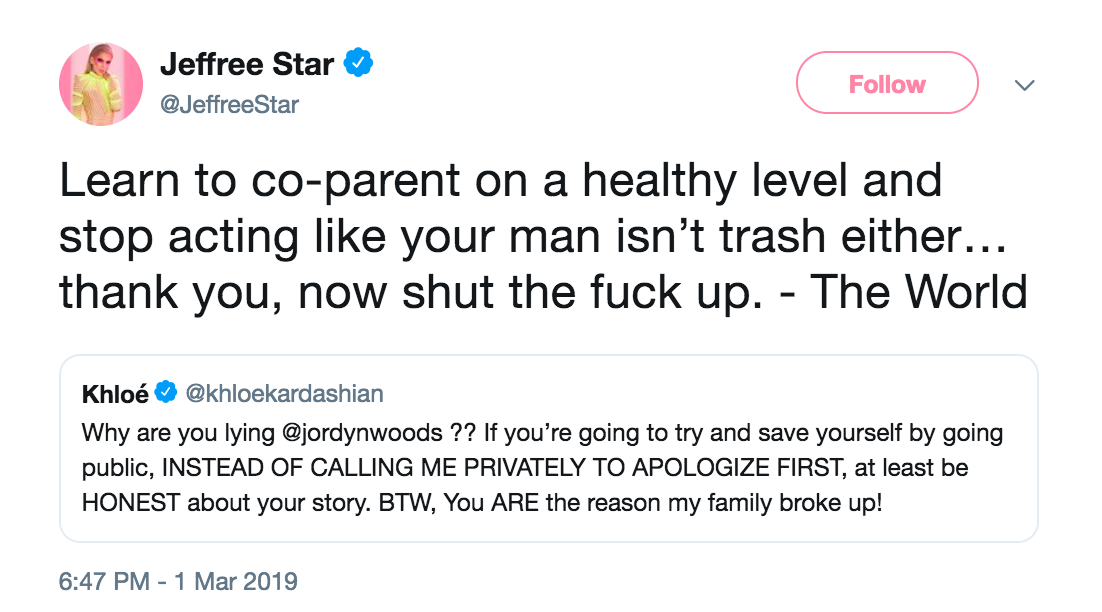Select the Khloé name in quoted tweet
This screenshot has width=1102, height=612.
point(114,394)
